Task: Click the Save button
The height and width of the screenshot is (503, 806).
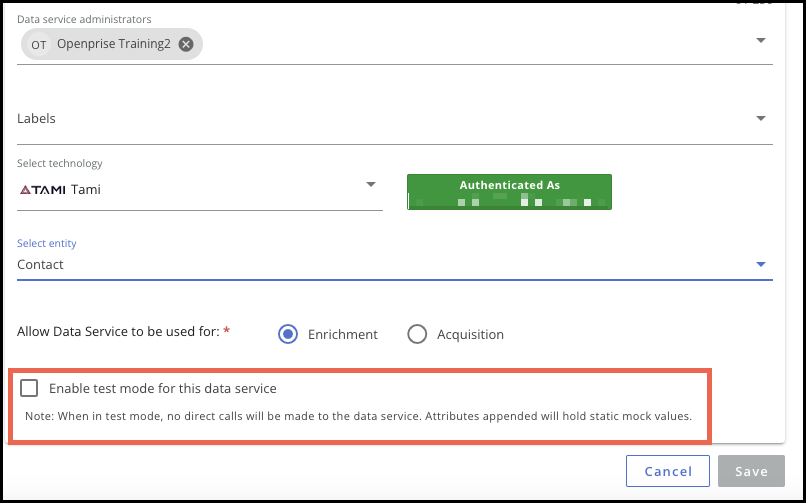Action: click(x=752, y=471)
